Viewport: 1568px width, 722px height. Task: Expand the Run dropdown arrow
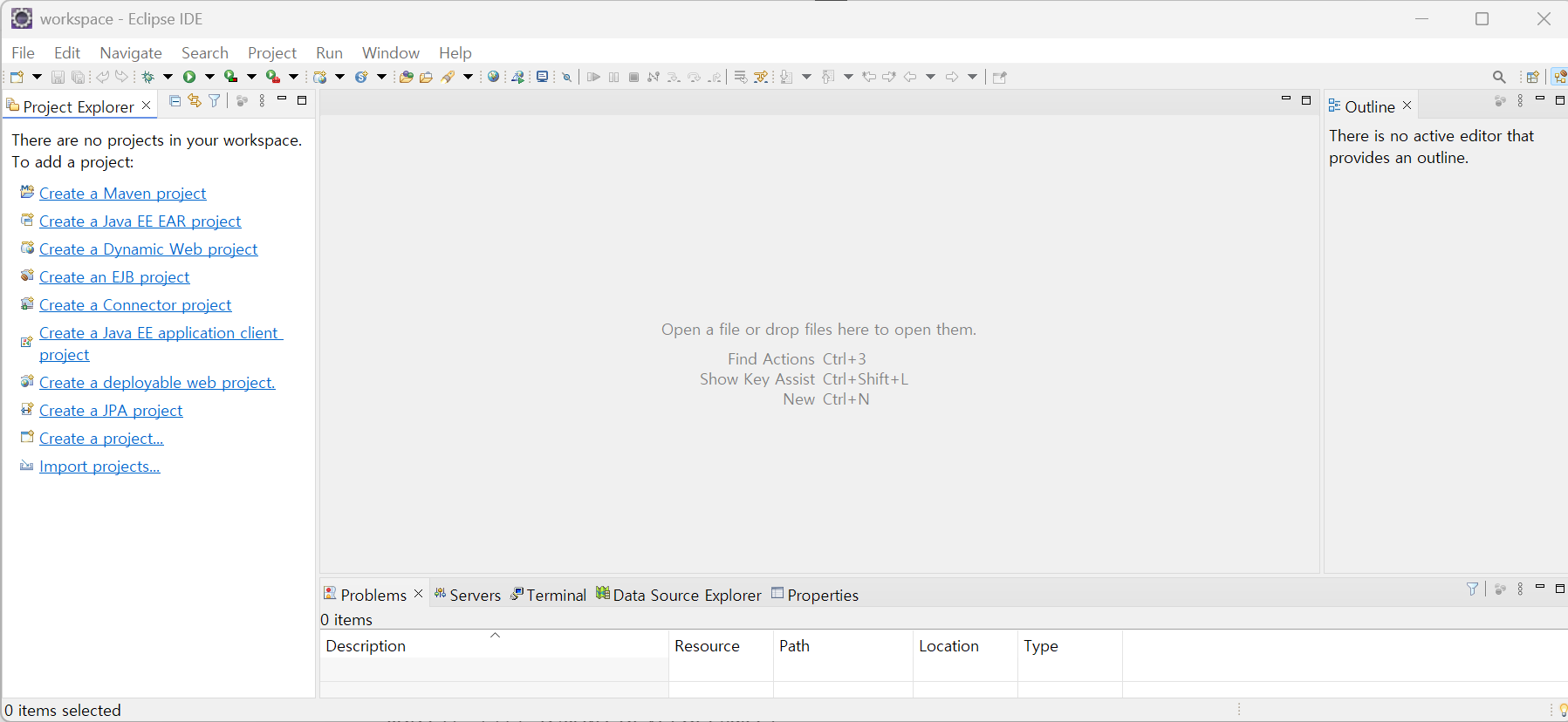[x=209, y=77]
